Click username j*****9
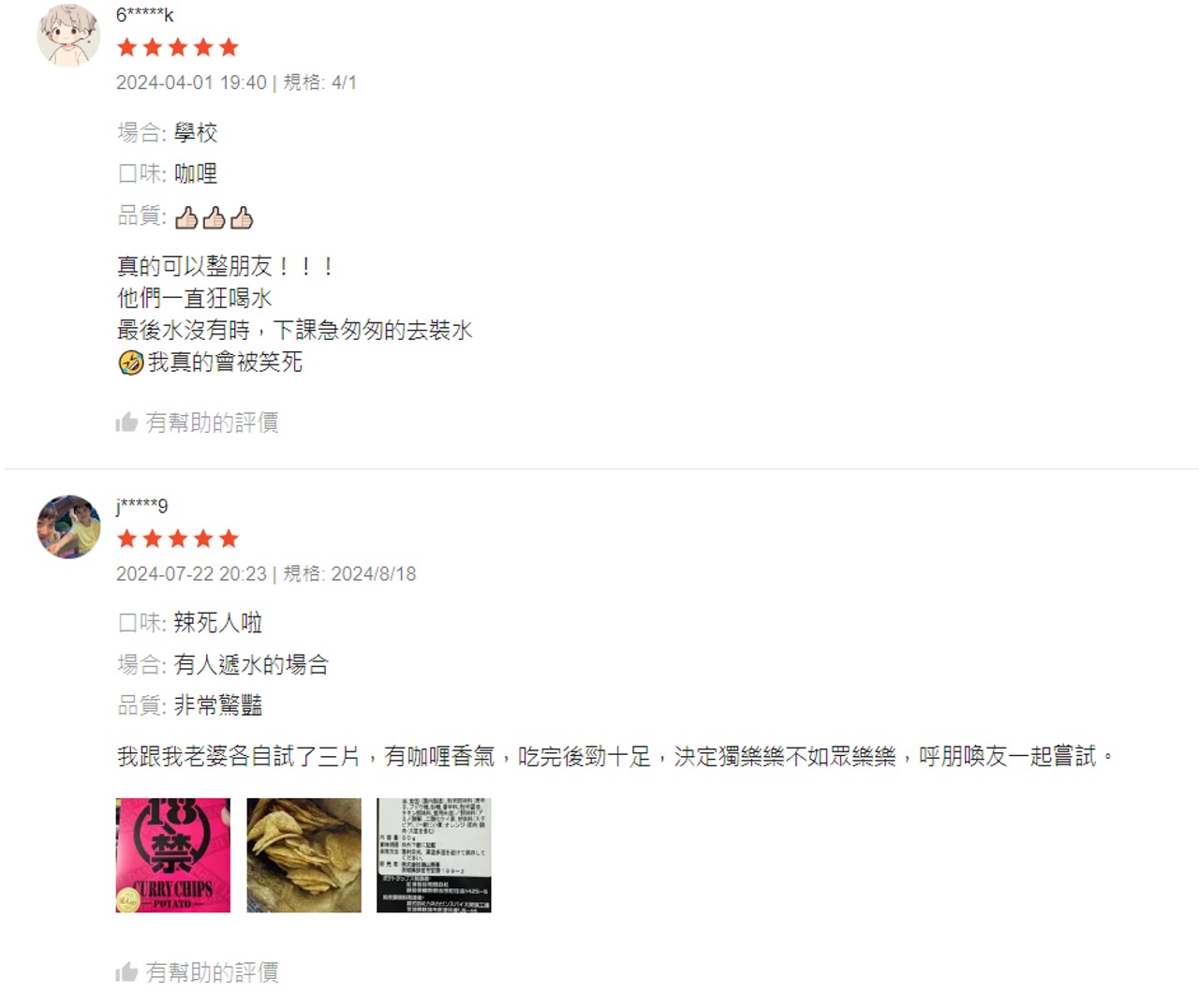 coord(142,506)
